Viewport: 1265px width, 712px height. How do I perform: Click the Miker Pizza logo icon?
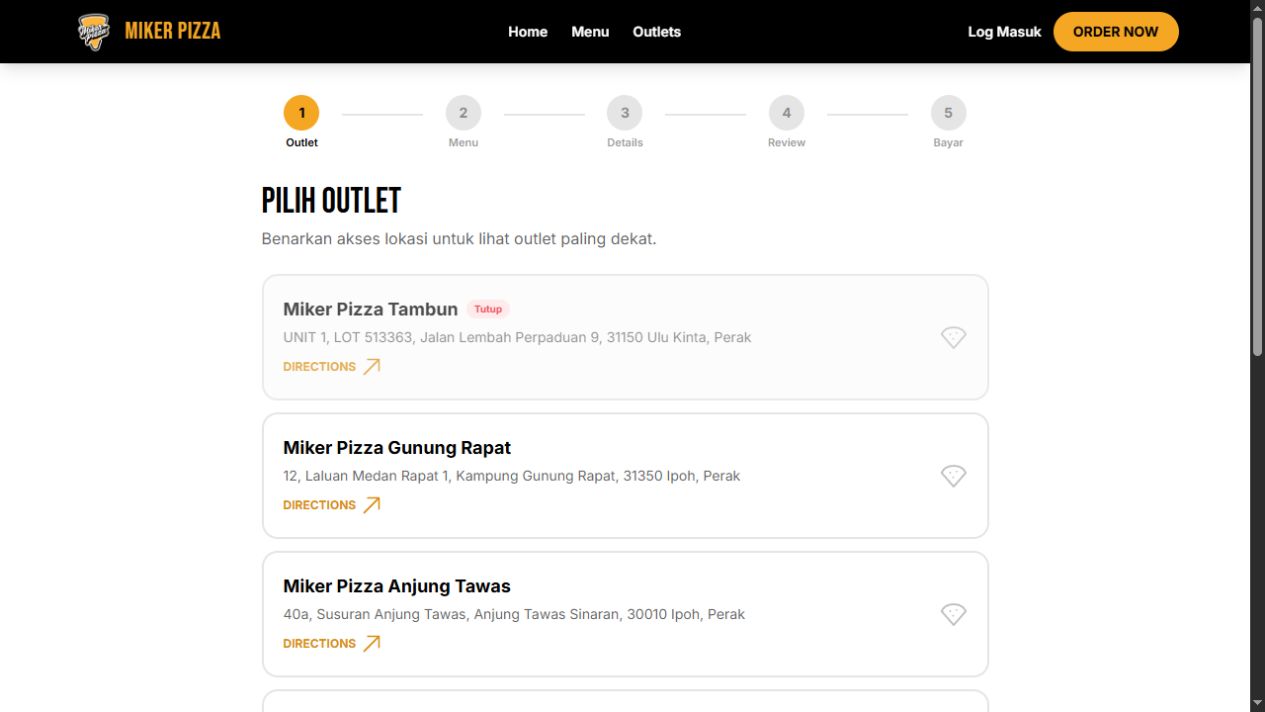coord(94,32)
